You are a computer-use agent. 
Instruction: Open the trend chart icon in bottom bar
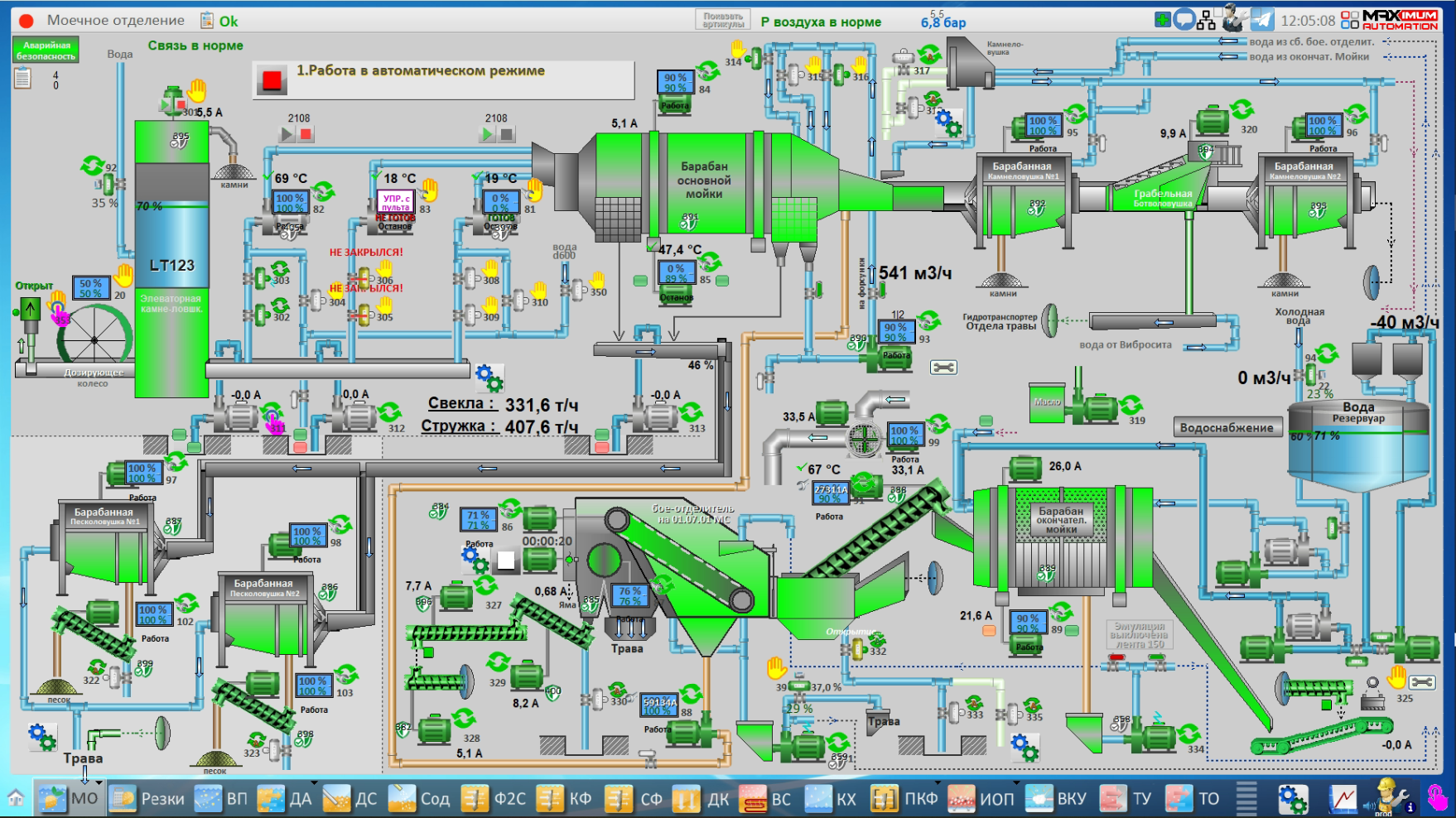tap(1343, 799)
